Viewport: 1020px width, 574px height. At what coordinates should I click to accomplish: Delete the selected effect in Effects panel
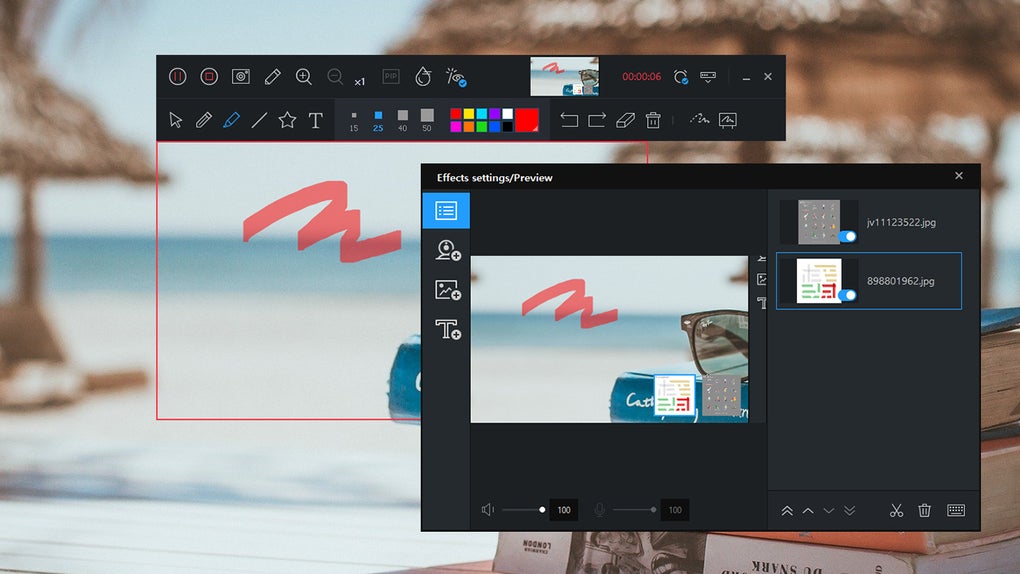924,510
